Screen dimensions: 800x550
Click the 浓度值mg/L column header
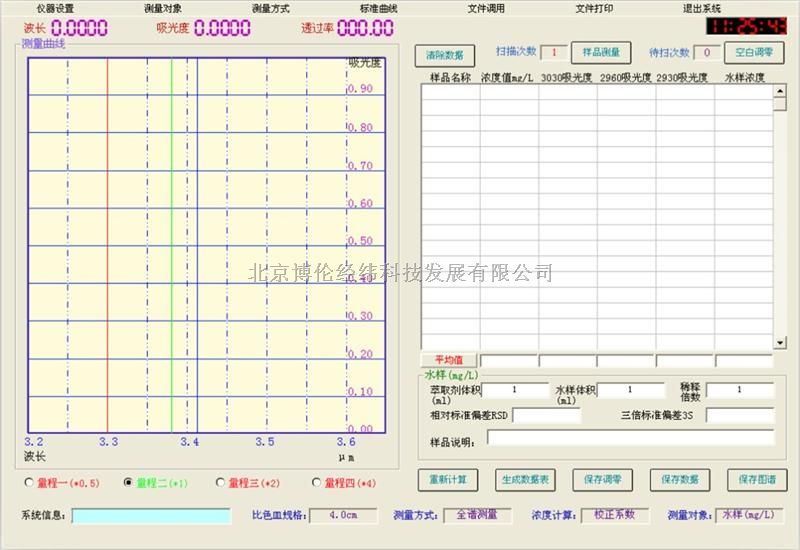[507, 78]
